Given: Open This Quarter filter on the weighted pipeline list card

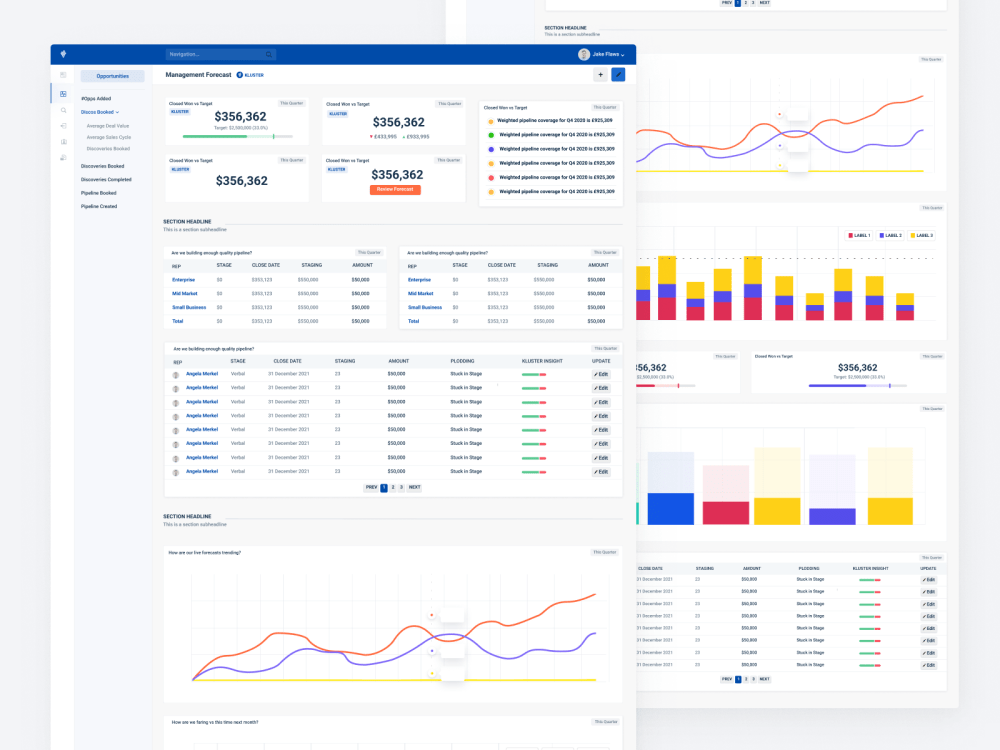Looking at the screenshot, I should pyautogui.click(x=605, y=107).
